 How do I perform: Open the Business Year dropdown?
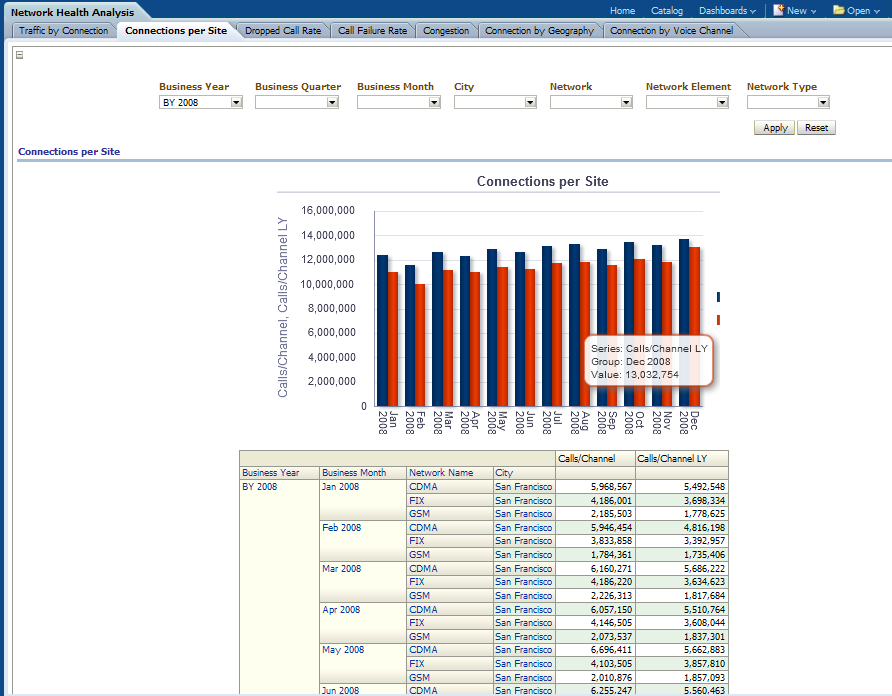pos(236,102)
